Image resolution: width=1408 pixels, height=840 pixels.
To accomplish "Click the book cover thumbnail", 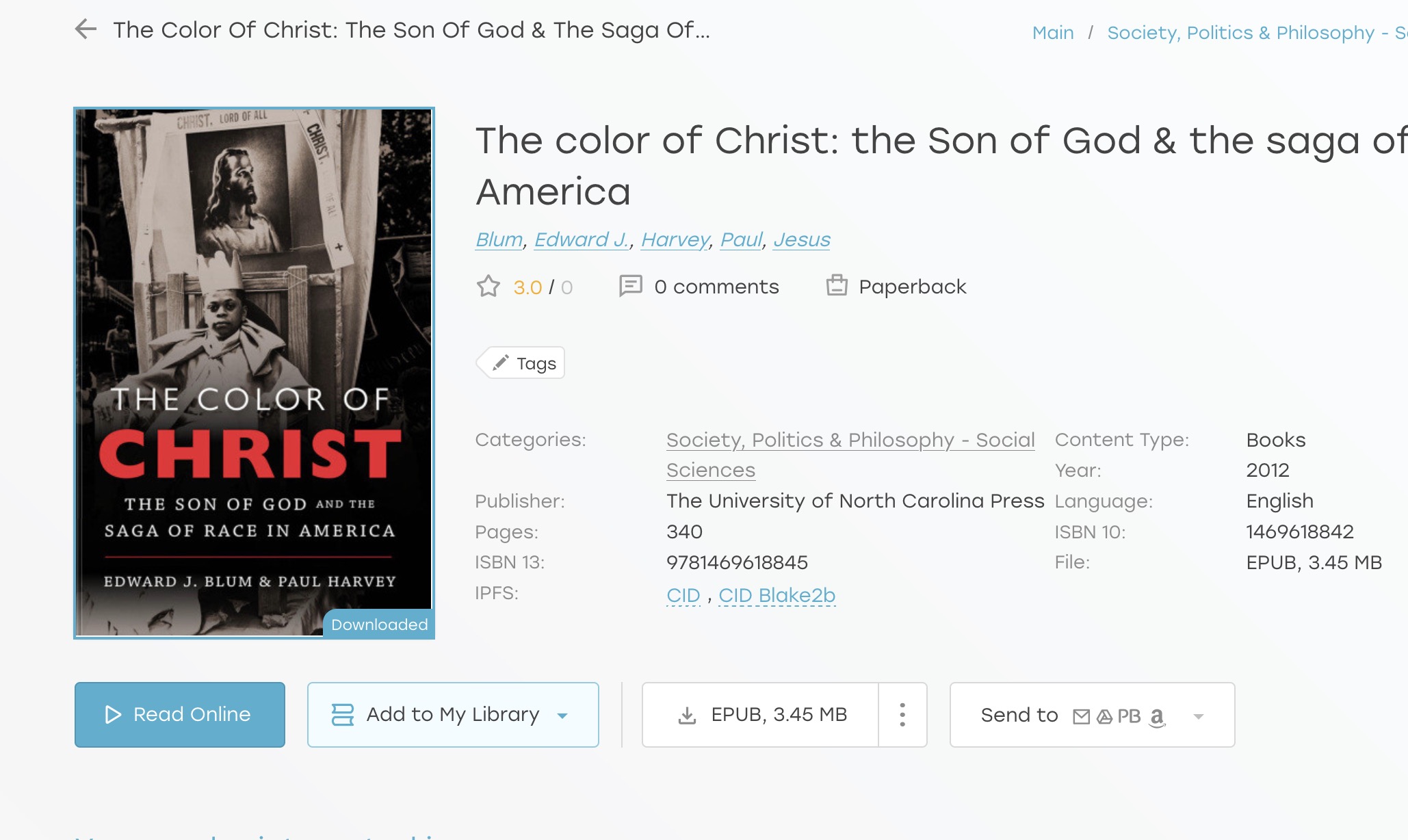I will 254,373.
